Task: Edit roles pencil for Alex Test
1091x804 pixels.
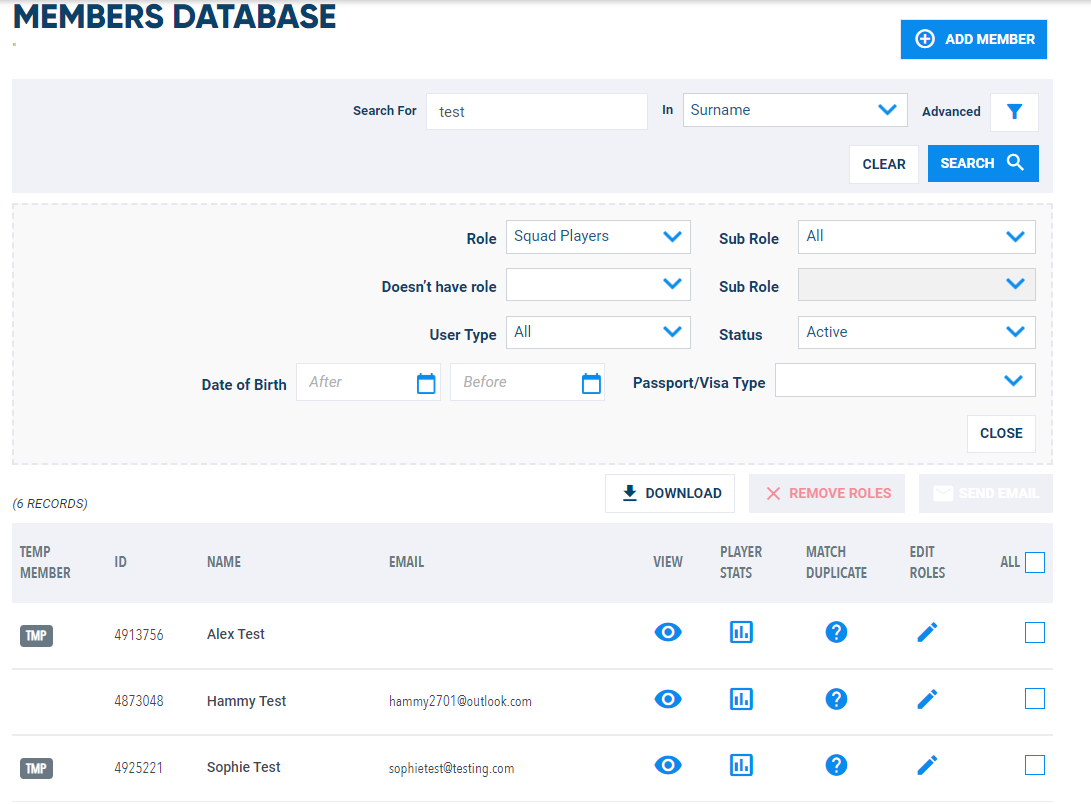Action: pos(927,632)
